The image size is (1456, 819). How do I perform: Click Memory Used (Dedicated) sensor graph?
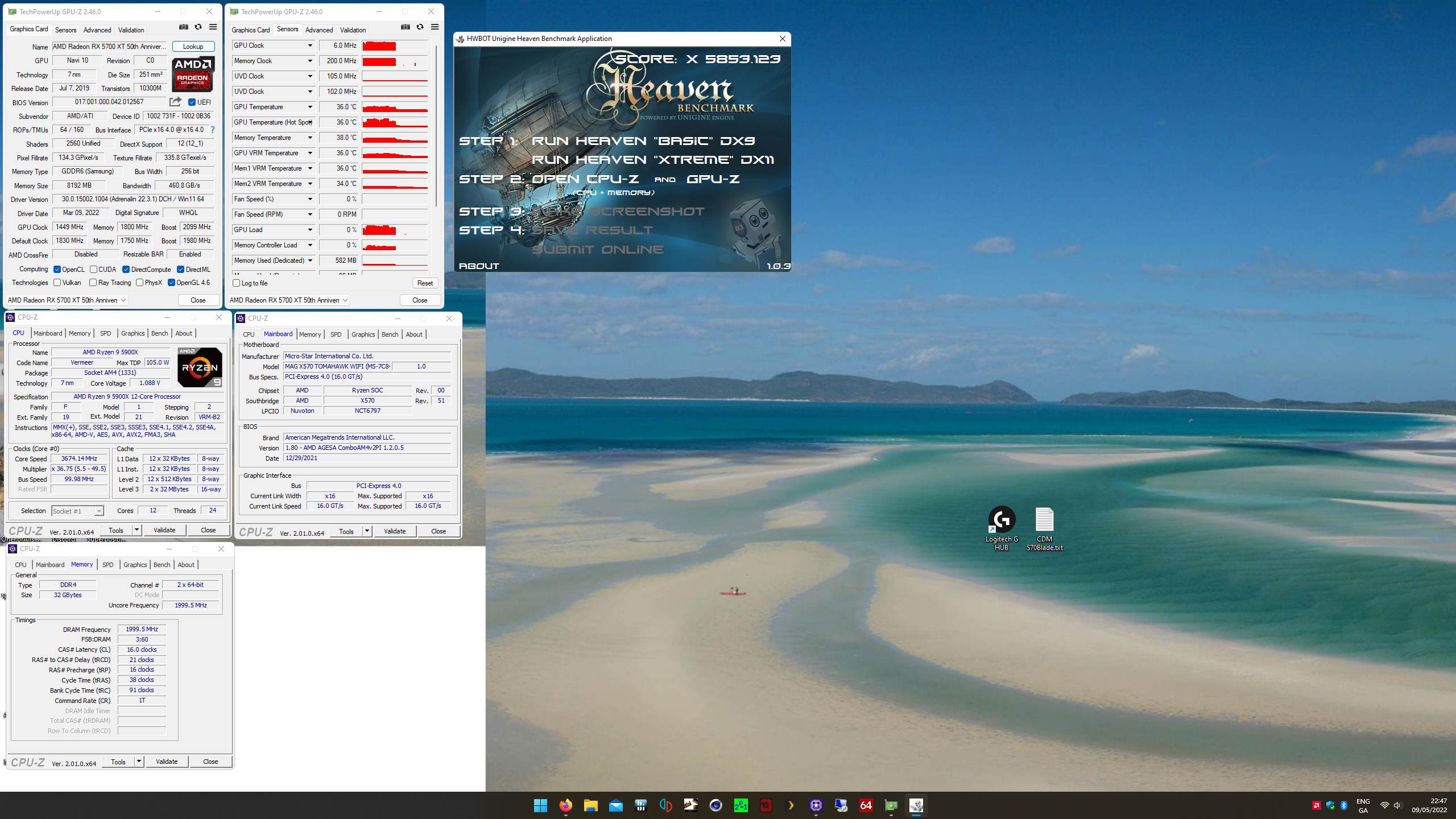[395, 260]
